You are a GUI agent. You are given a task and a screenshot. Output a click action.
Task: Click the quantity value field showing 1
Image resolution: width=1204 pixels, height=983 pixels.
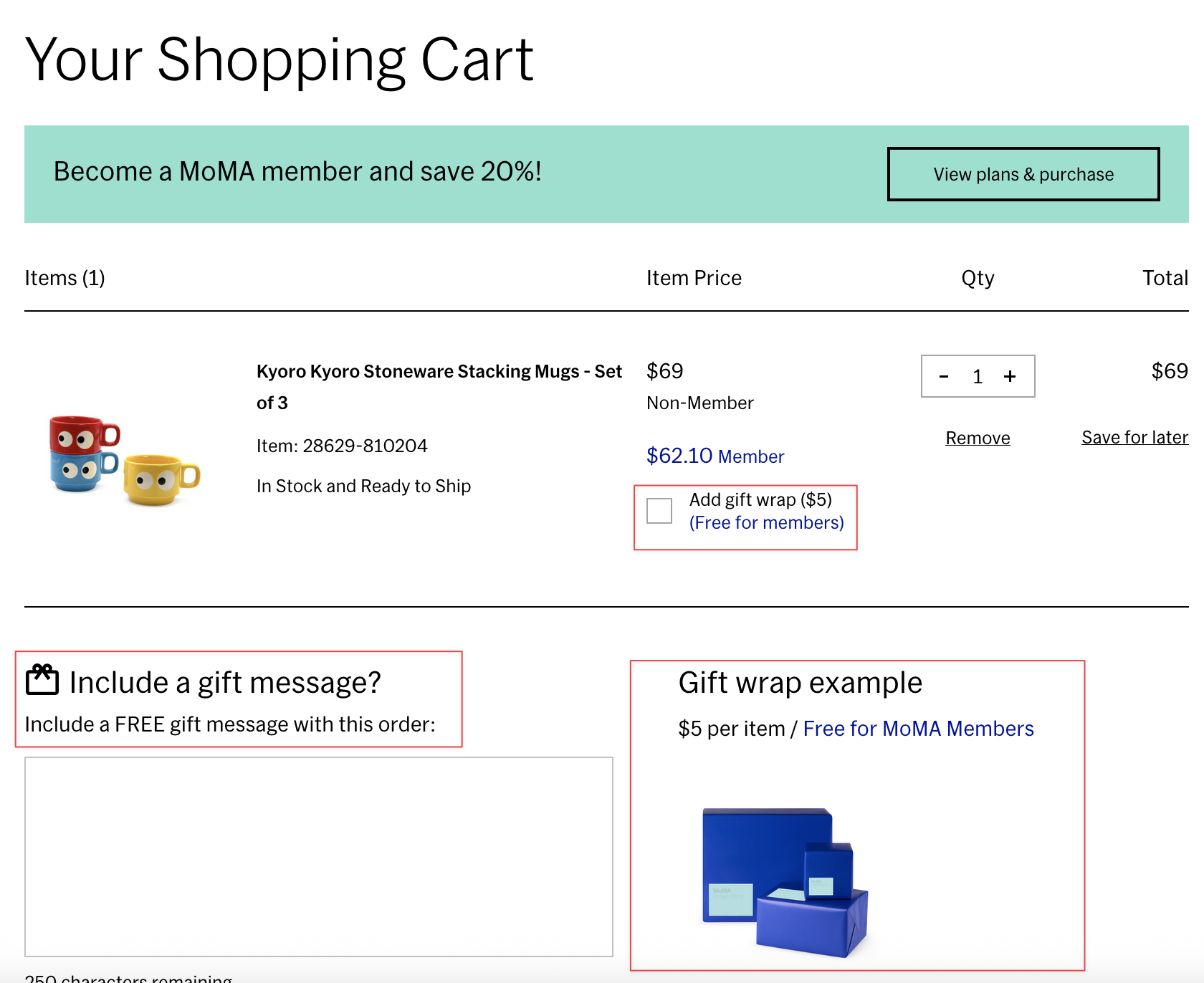tap(977, 377)
